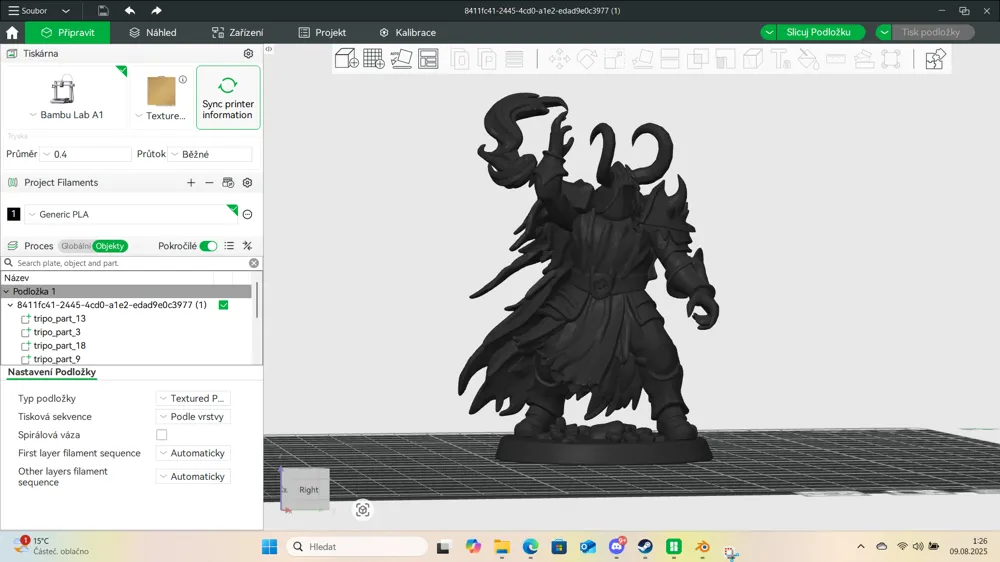Collapse the 8411fc41 object tree node
Image resolution: width=1000 pixels, height=562 pixels.
(x=10, y=305)
